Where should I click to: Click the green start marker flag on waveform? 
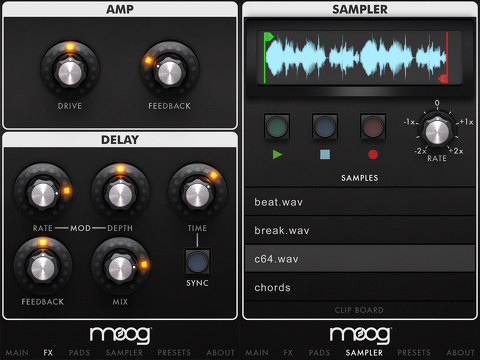[268, 37]
